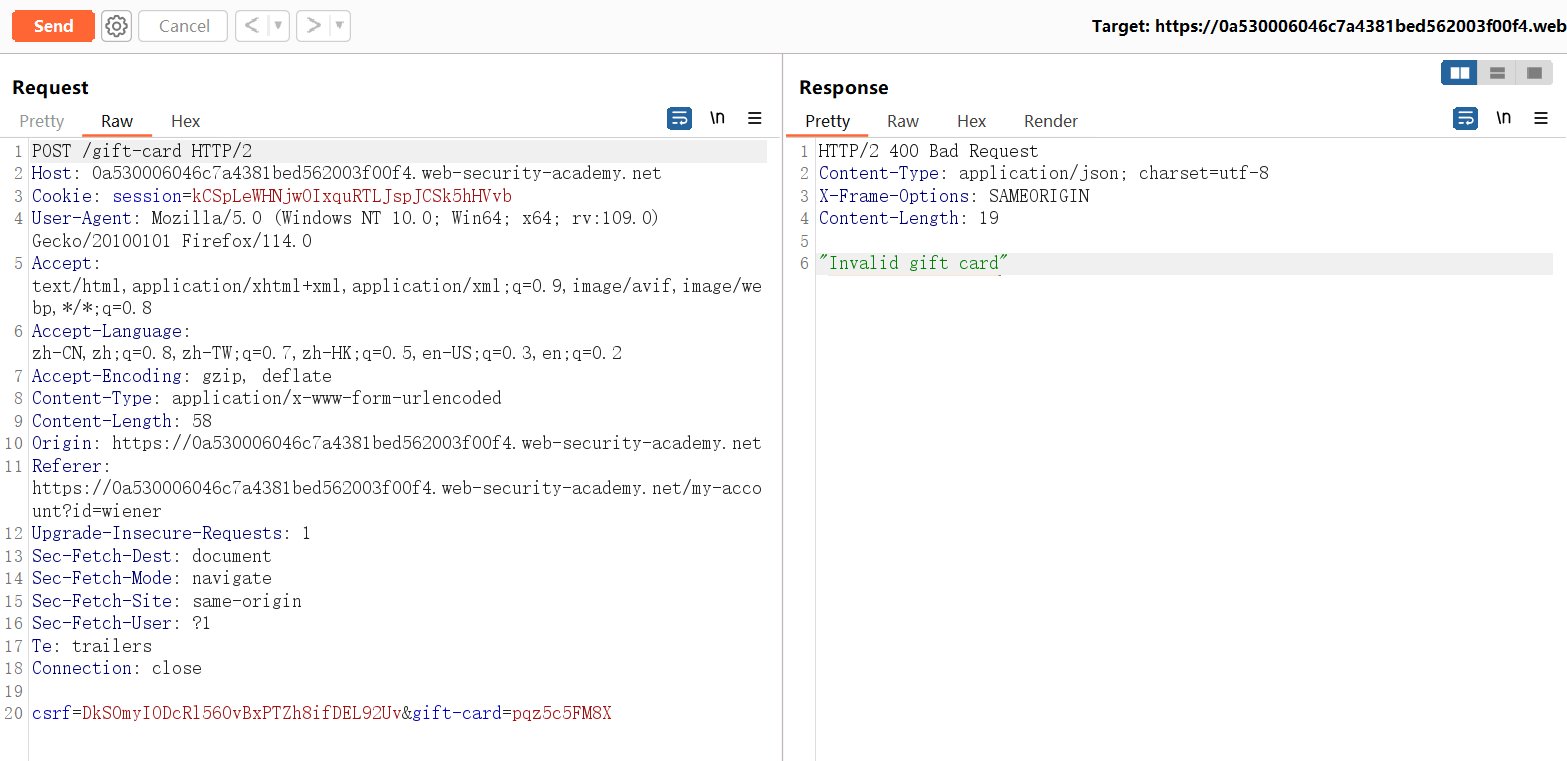Open the Response Render tab
Image resolution: width=1567 pixels, height=761 pixels.
(x=1050, y=121)
